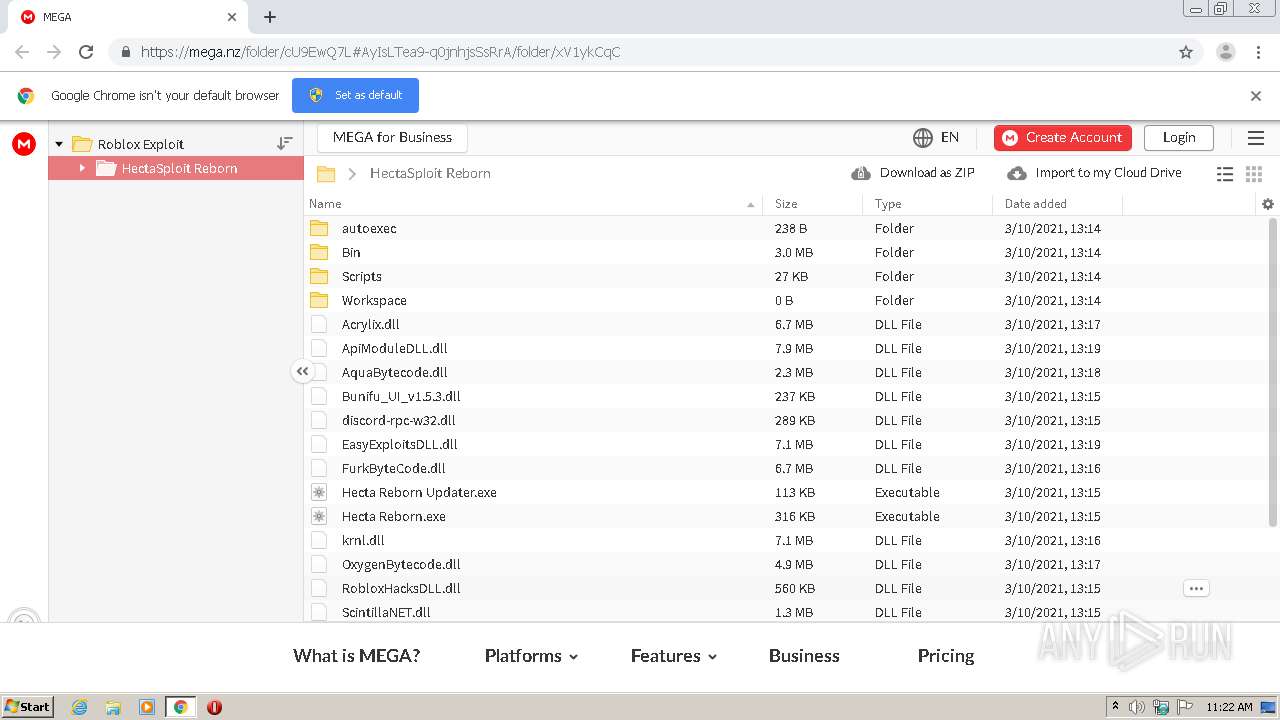Image resolution: width=1280 pixels, height=720 pixels.
Task: Open the Pricing footer menu item
Action: (x=946, y=656)
